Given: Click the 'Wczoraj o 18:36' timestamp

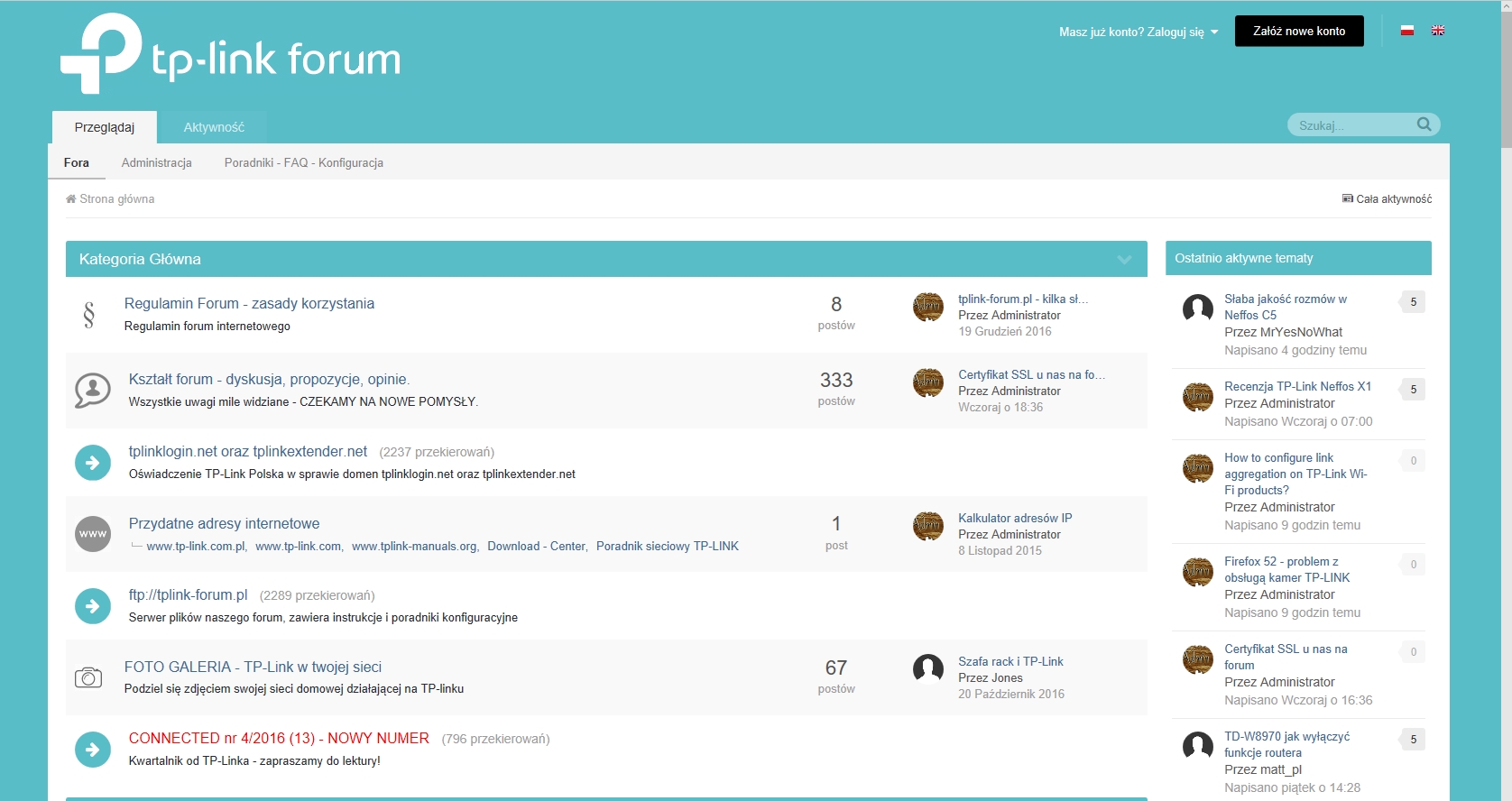Looking at the screenshot, I should 1000,407.
